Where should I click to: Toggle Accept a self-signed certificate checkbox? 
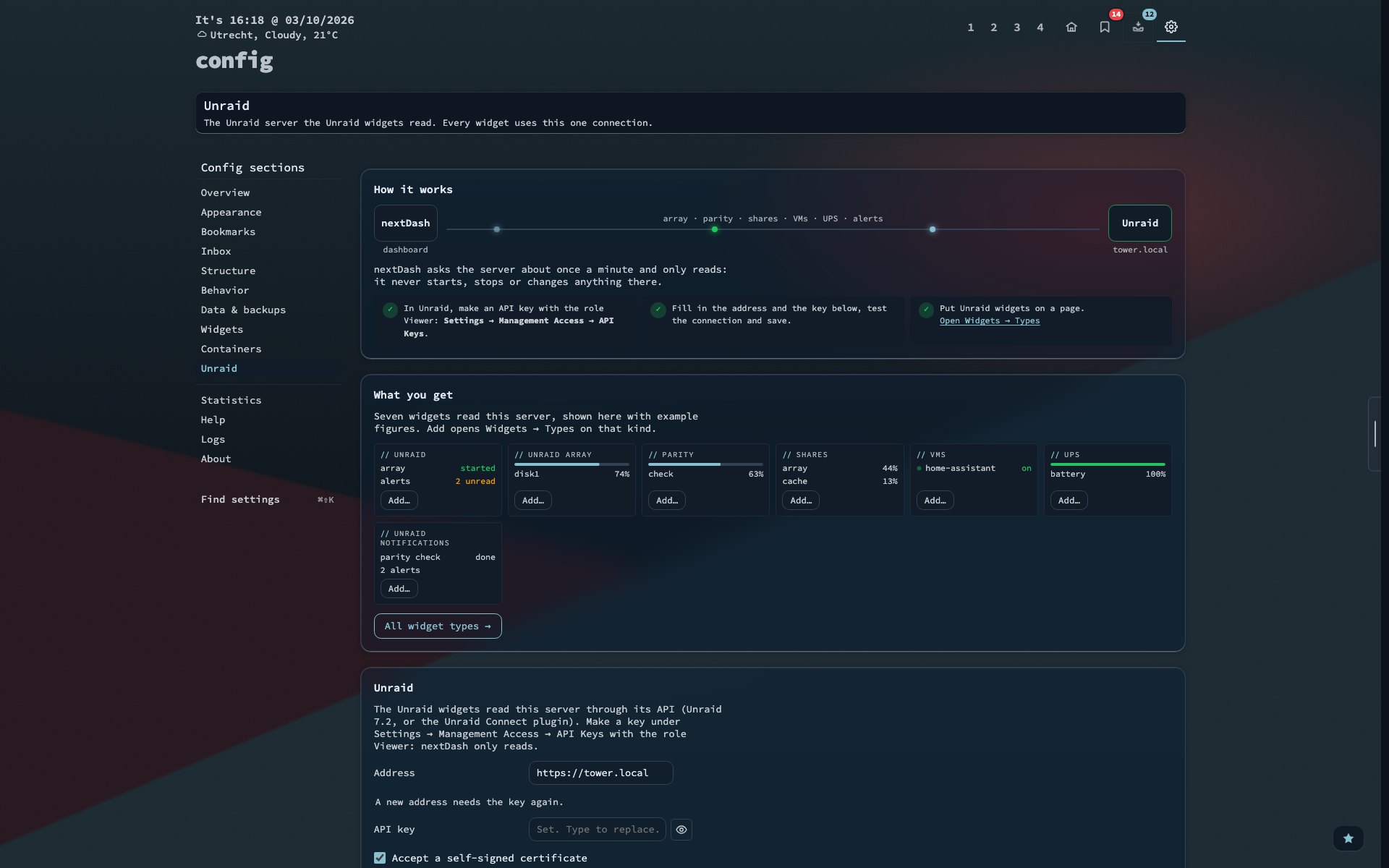point(380,858)
